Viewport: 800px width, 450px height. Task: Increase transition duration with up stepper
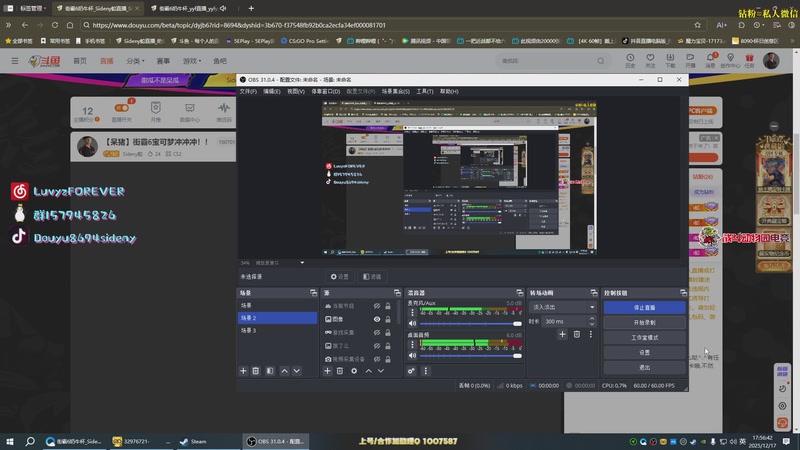[x=592, y=319]
